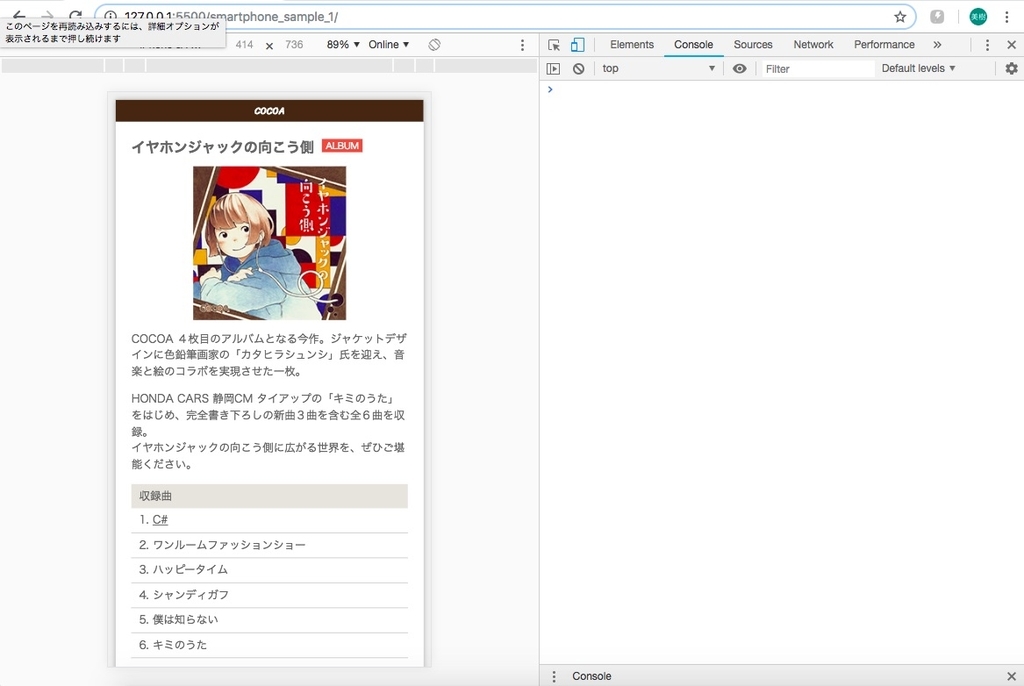1024x686 pixels.
Task: Click the red ALBUM badge
Action: point(341,145)
